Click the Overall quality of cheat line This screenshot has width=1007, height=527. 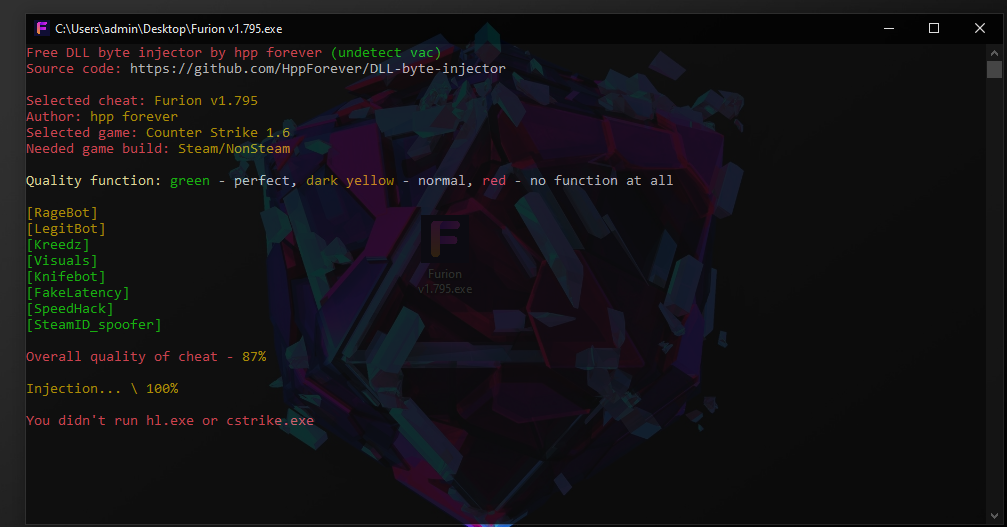pyautogui.click(x=146, y=357)
